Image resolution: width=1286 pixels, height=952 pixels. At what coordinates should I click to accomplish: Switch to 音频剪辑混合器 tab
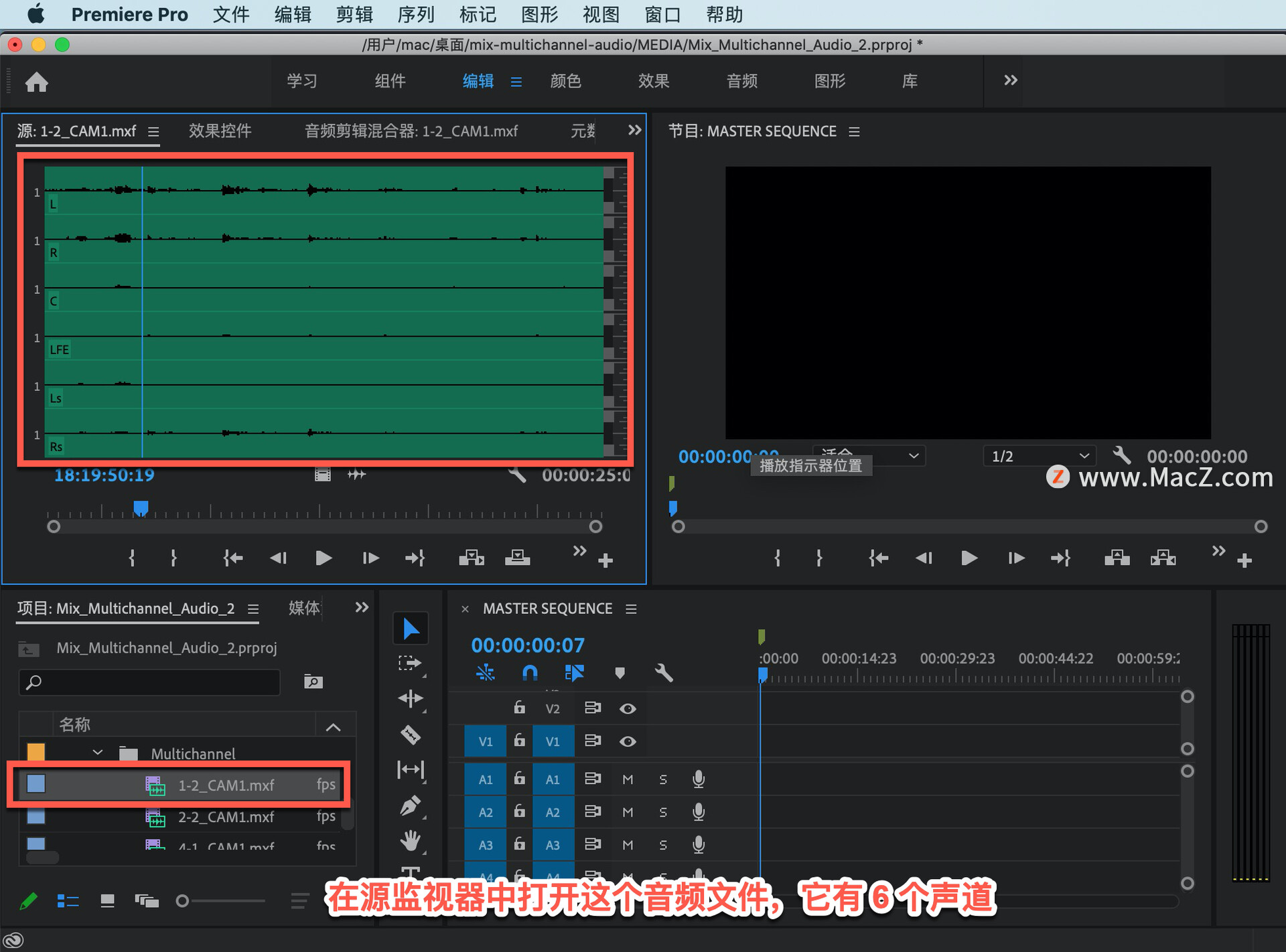click(x=411, y=131)
